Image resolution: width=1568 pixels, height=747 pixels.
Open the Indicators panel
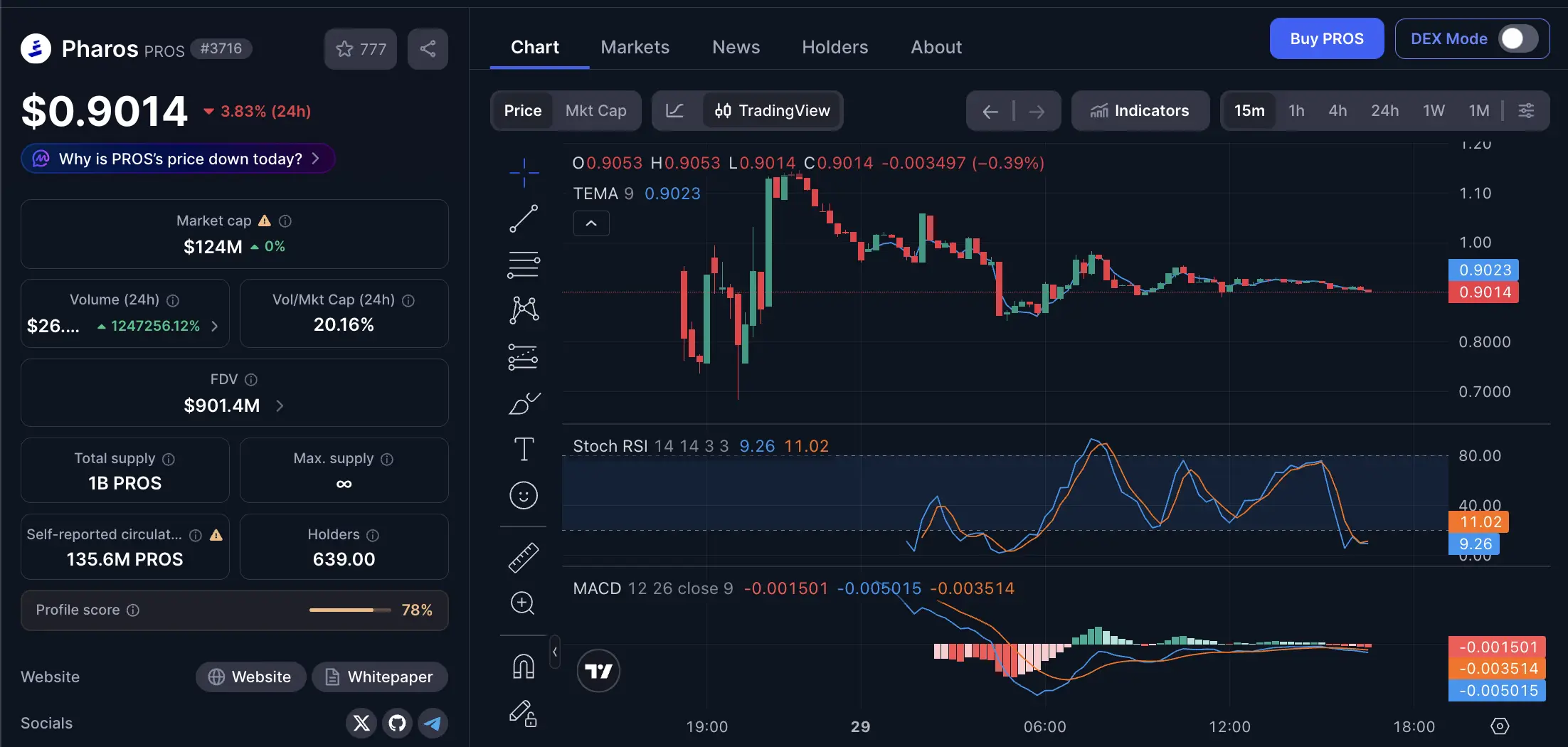pos(1140,110)
